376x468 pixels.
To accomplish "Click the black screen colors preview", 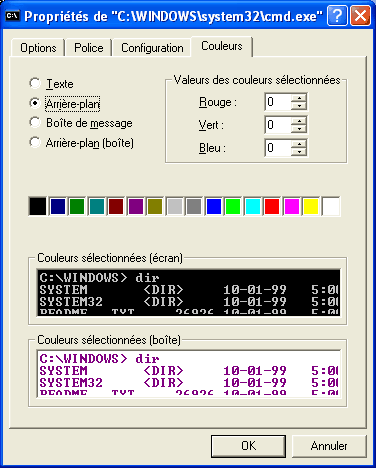I will (x=189, y=292).
